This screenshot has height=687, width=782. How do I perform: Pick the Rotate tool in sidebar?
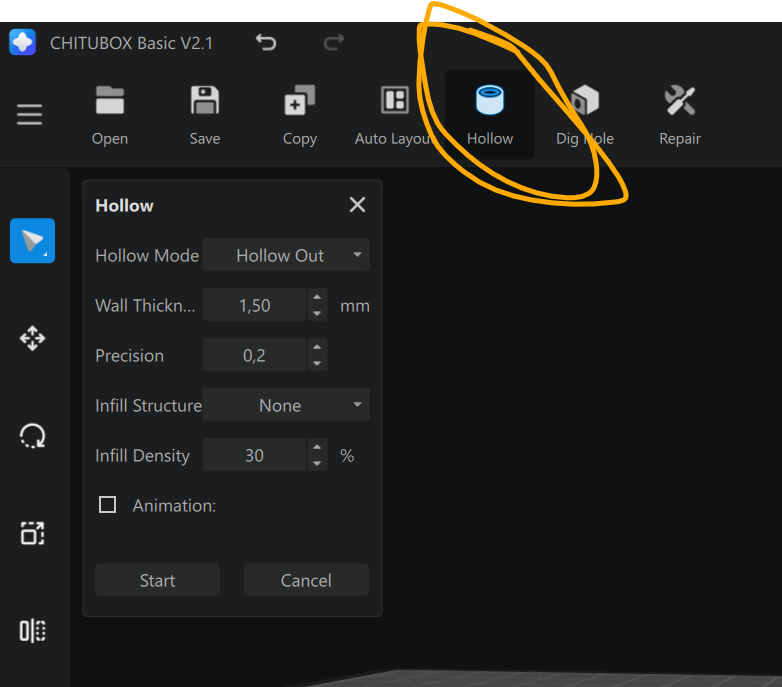tap(32, 436)
